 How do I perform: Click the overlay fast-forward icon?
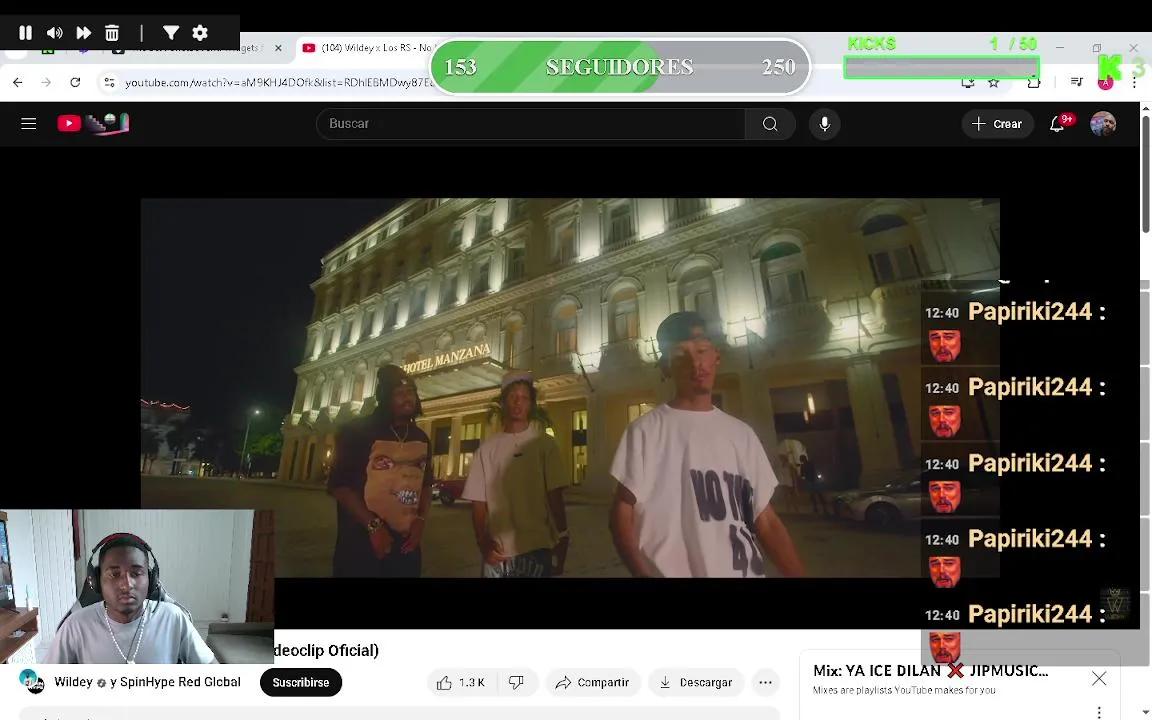click(84, 32)
